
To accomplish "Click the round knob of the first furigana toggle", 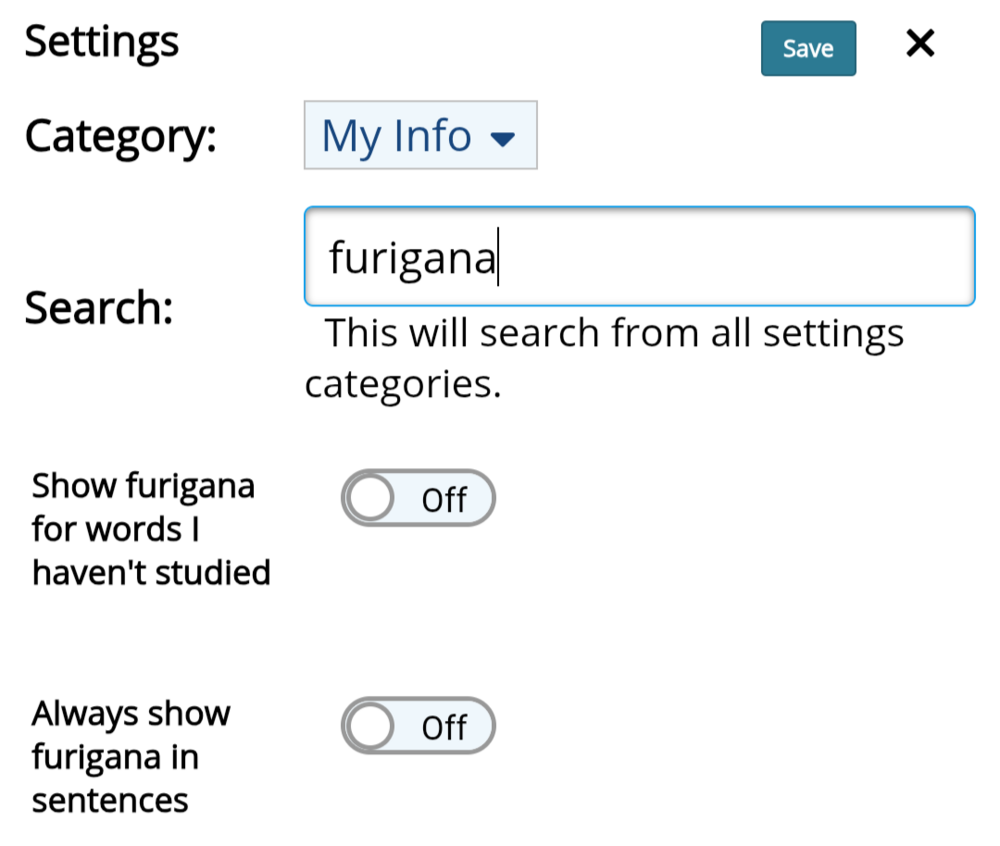I will 371,498.
